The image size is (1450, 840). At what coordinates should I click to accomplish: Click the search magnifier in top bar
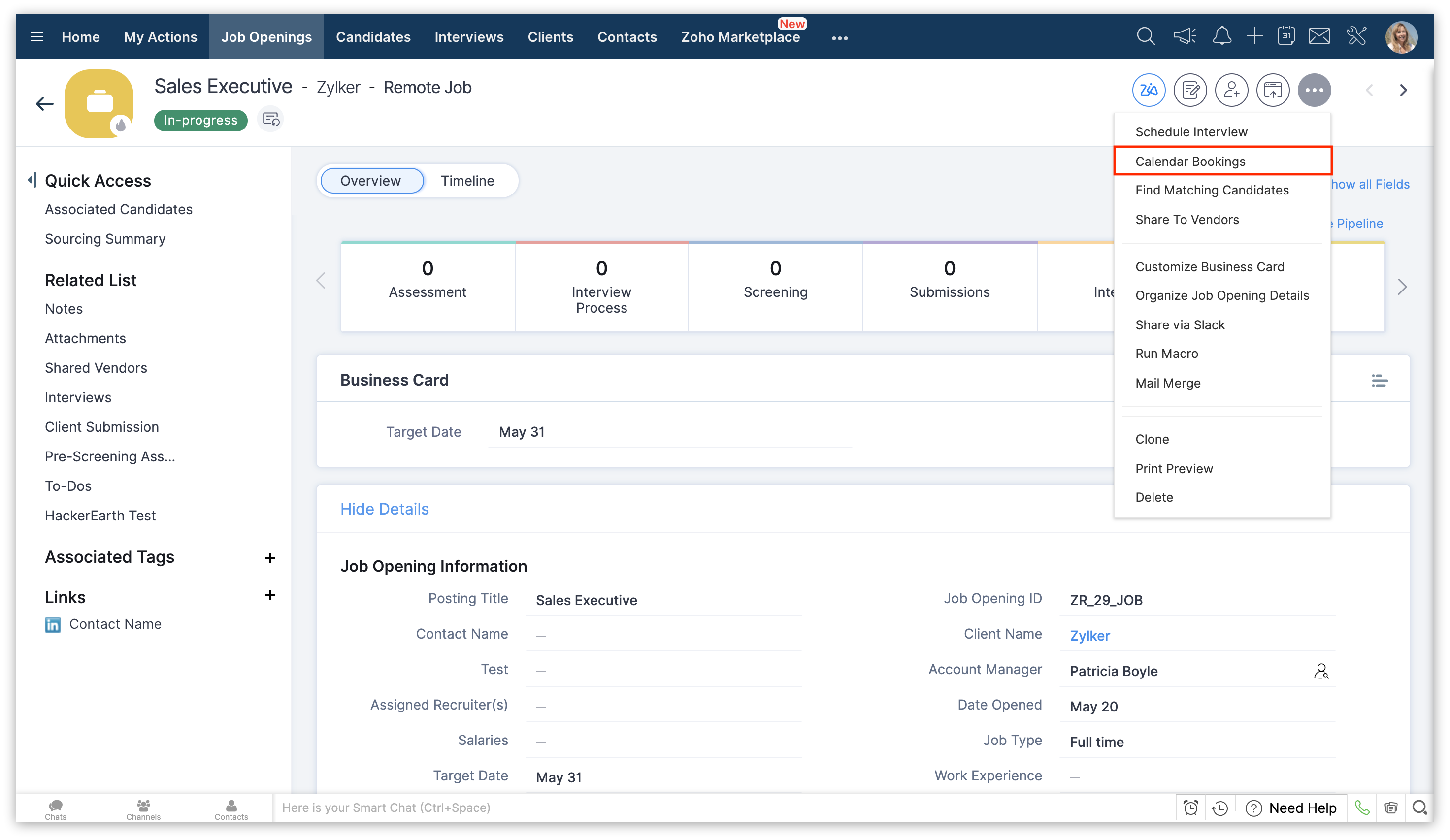pos(1145,37)
